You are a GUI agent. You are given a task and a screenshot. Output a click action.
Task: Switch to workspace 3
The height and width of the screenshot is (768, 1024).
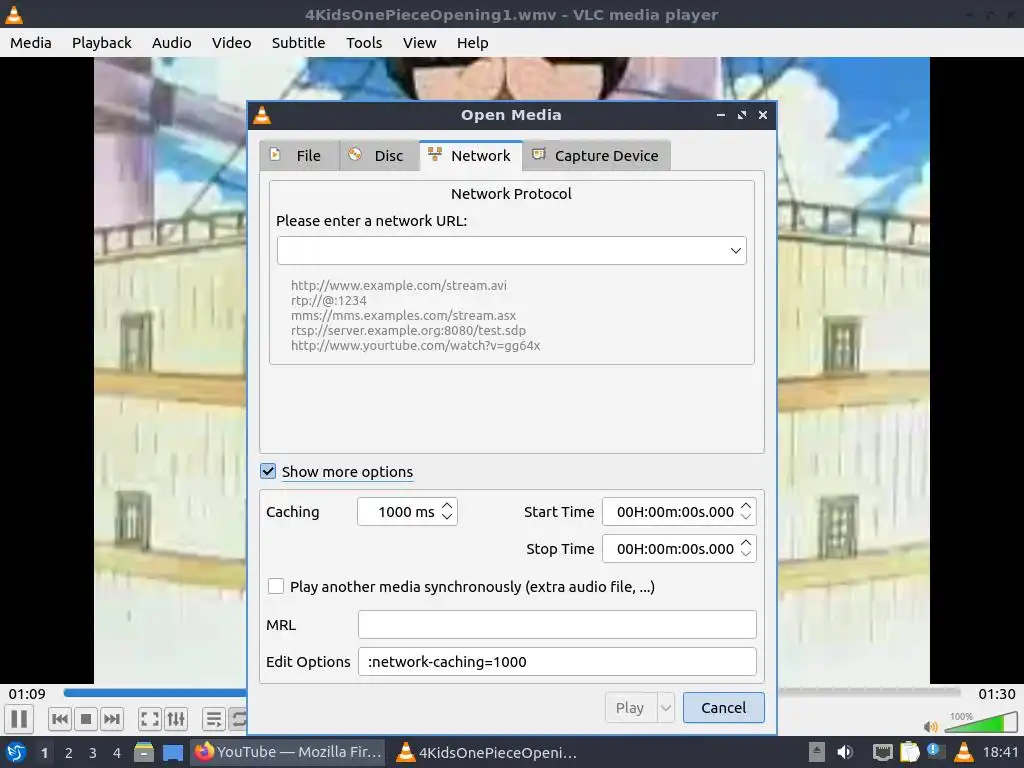coord(93,753)
